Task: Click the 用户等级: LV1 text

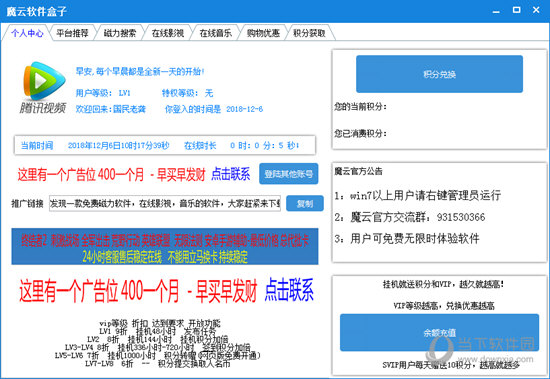Action: [x=103, y=93]
